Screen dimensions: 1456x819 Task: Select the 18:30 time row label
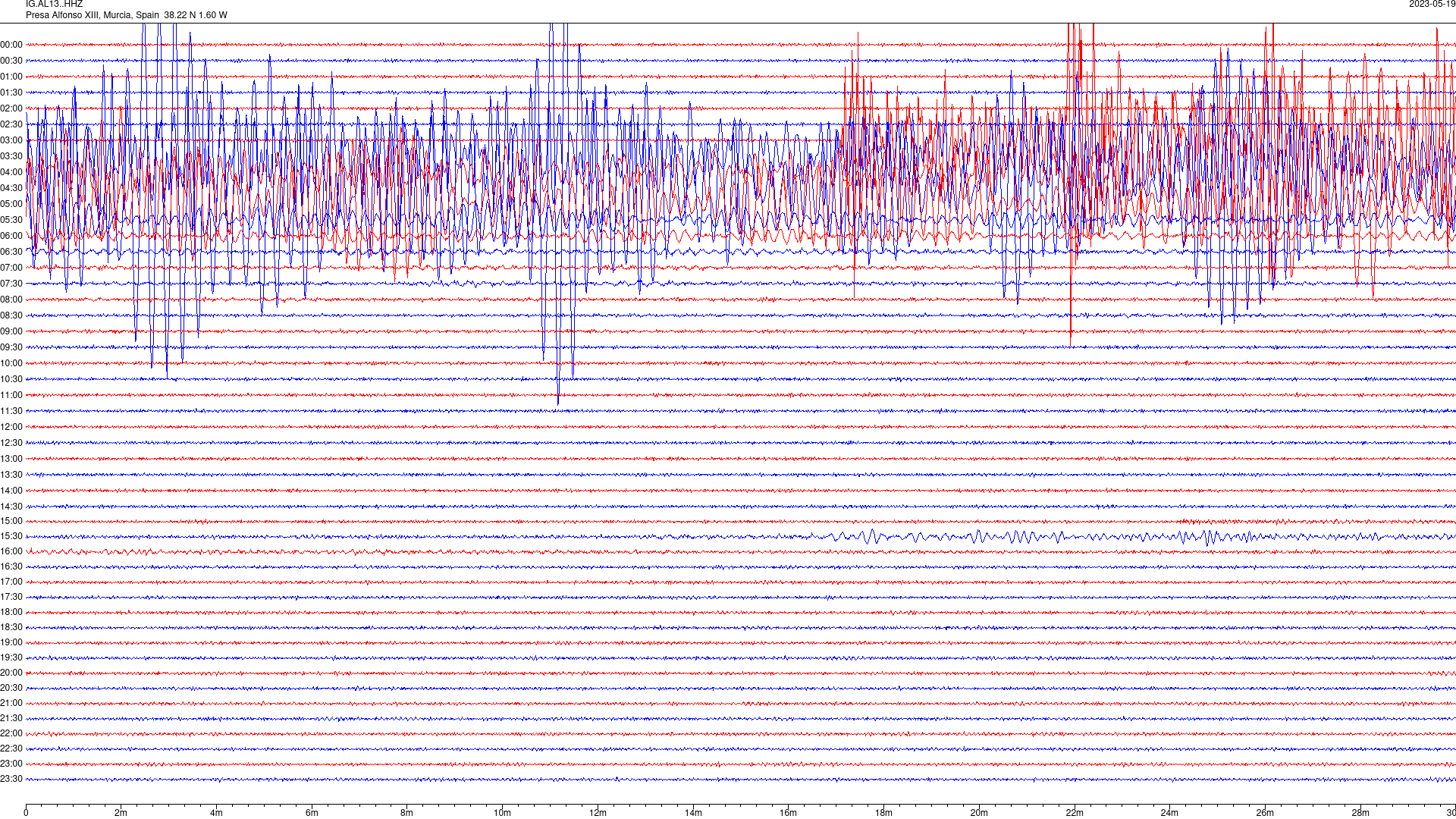coord(11,627)
